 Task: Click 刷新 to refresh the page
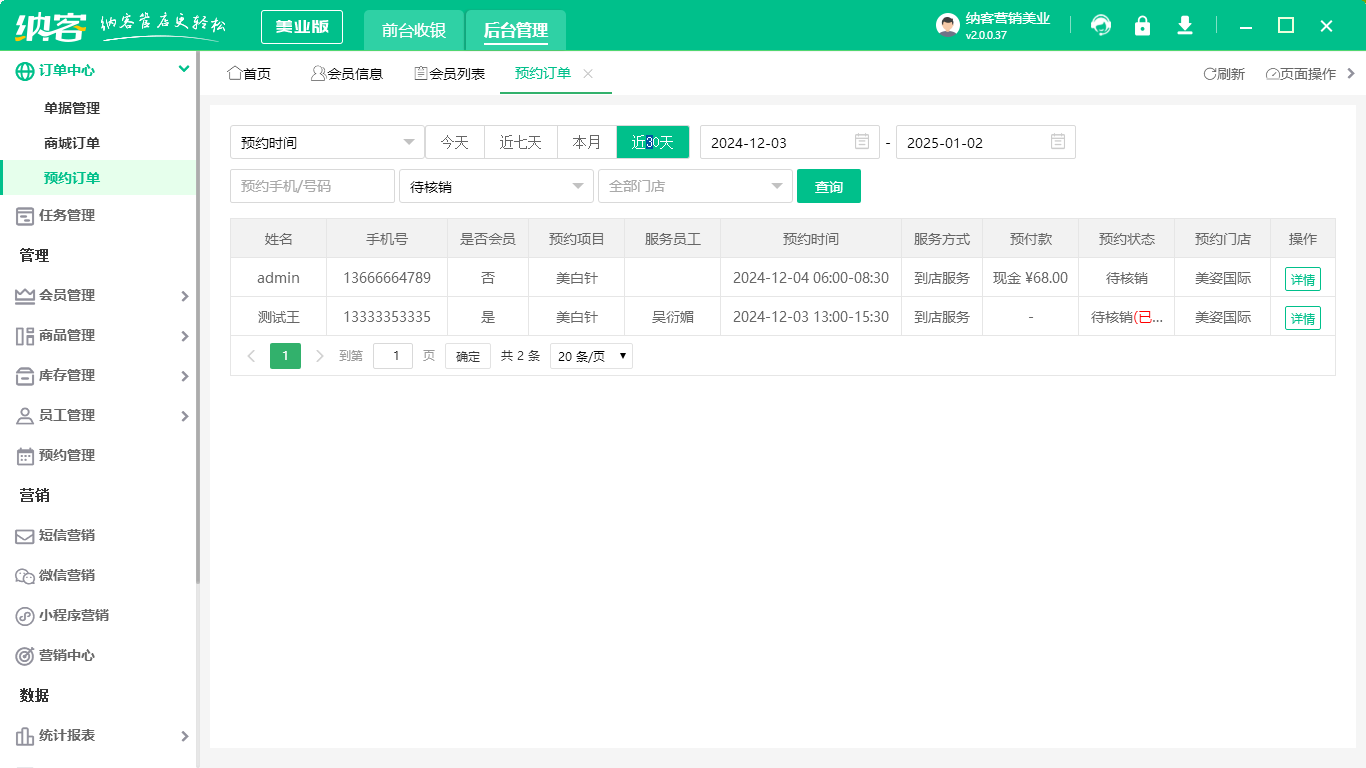1224,73
